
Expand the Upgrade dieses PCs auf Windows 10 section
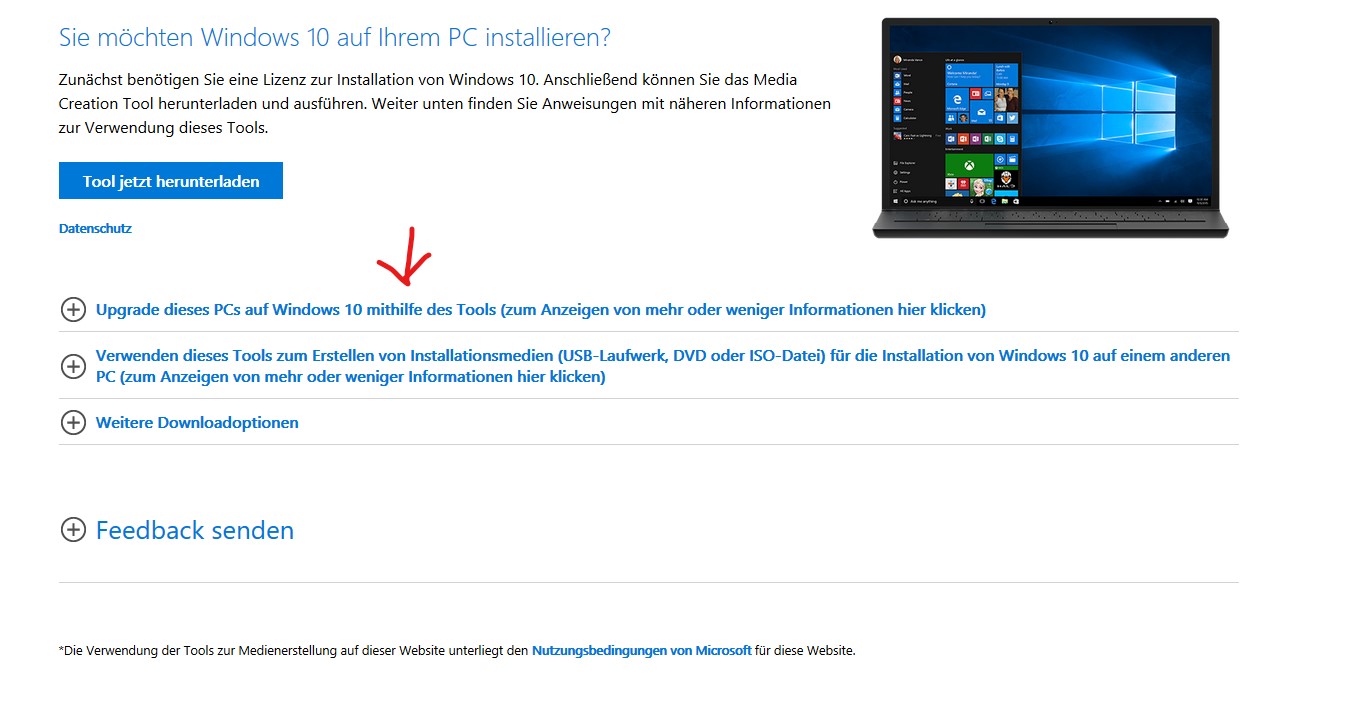tap(541, 309)
